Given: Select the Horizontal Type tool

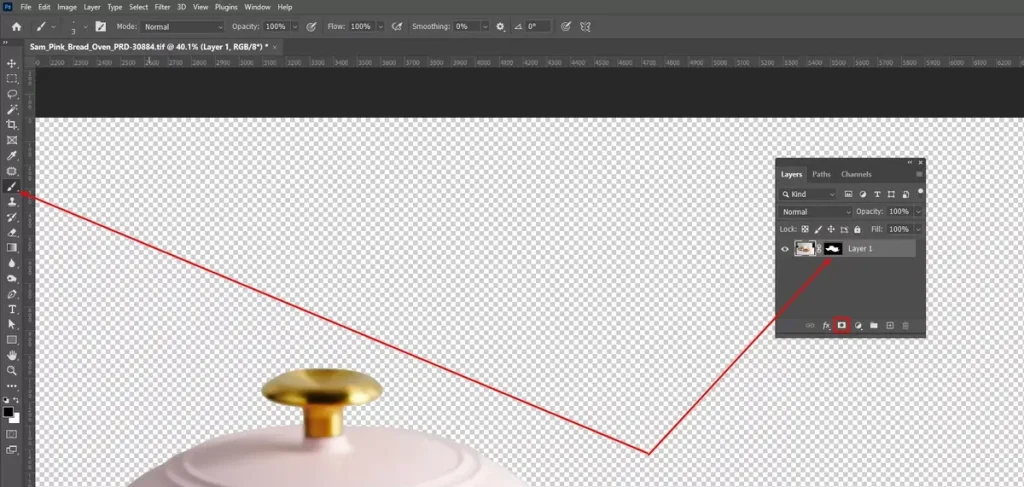Looking at the screenshot, I should (x=12, y=309).
